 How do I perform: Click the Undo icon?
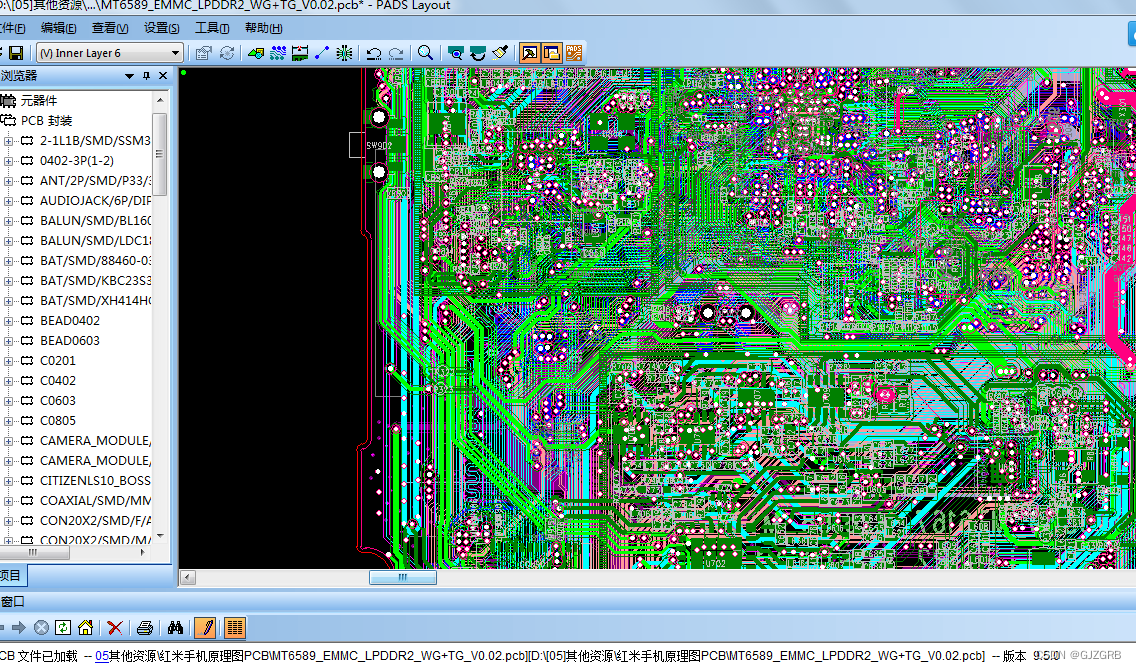point(374,53)
